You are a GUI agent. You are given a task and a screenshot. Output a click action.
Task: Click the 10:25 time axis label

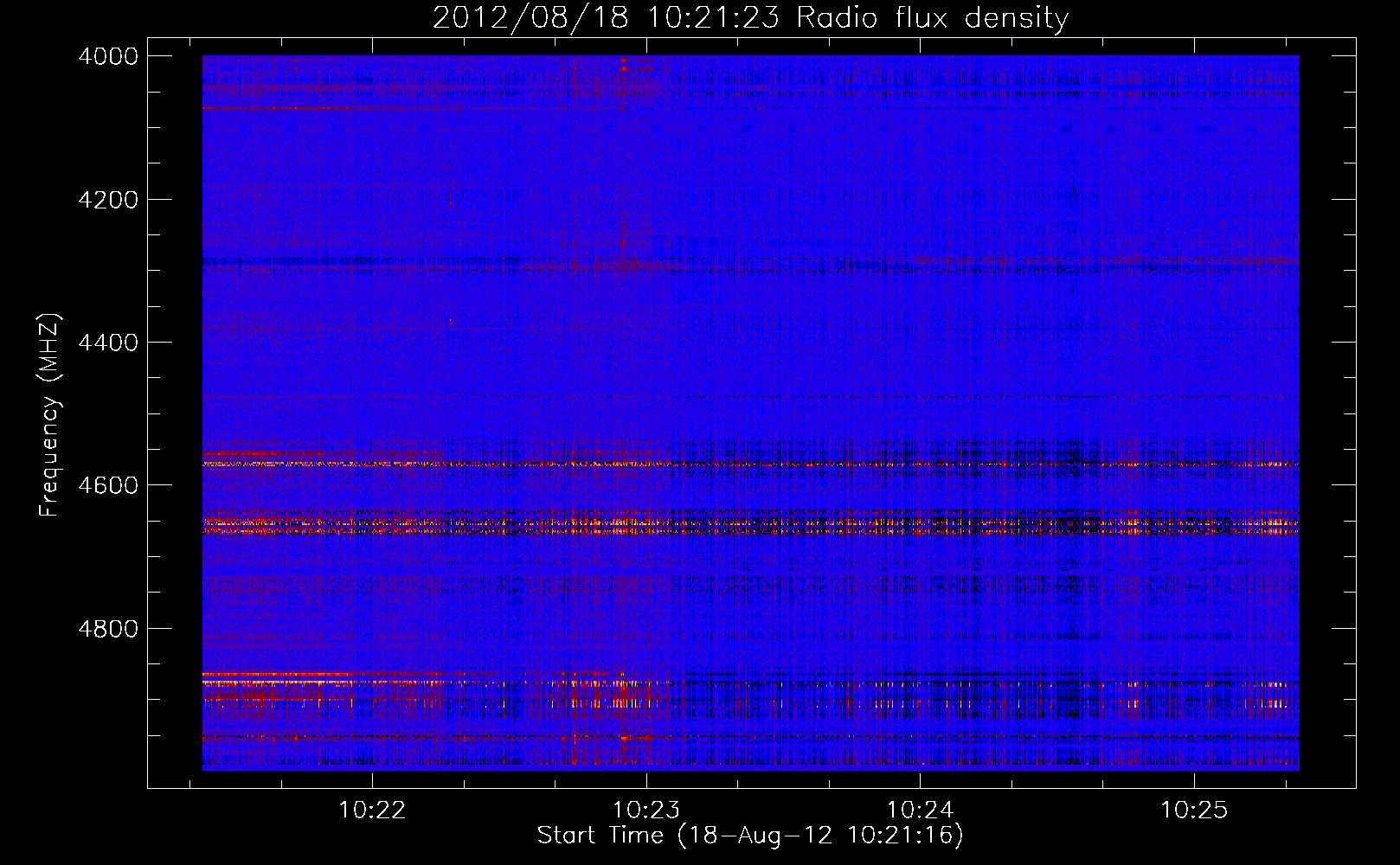[x=1194, y=811]
